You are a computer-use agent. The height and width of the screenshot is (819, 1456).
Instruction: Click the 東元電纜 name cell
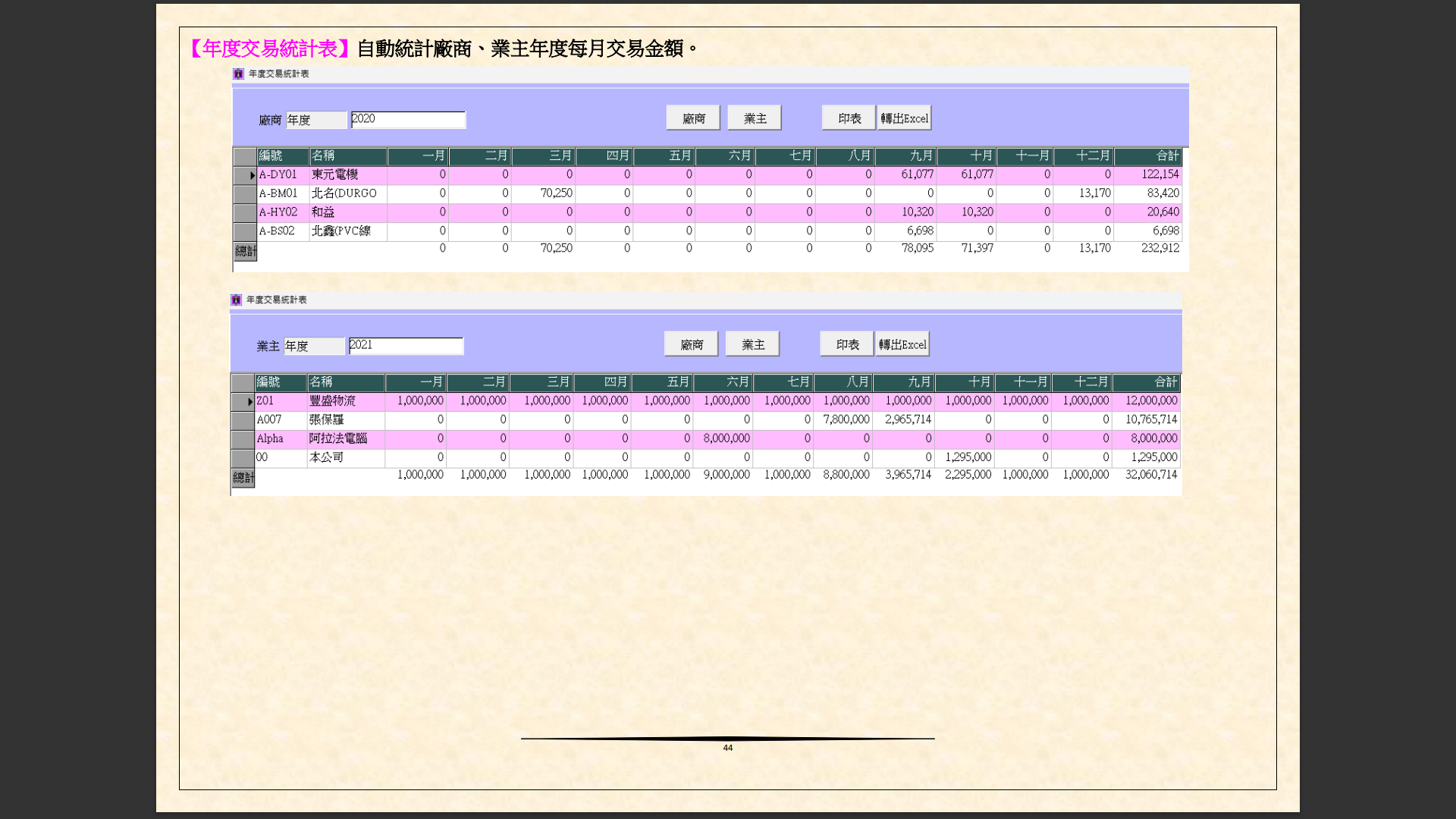(x=348, y=175)
